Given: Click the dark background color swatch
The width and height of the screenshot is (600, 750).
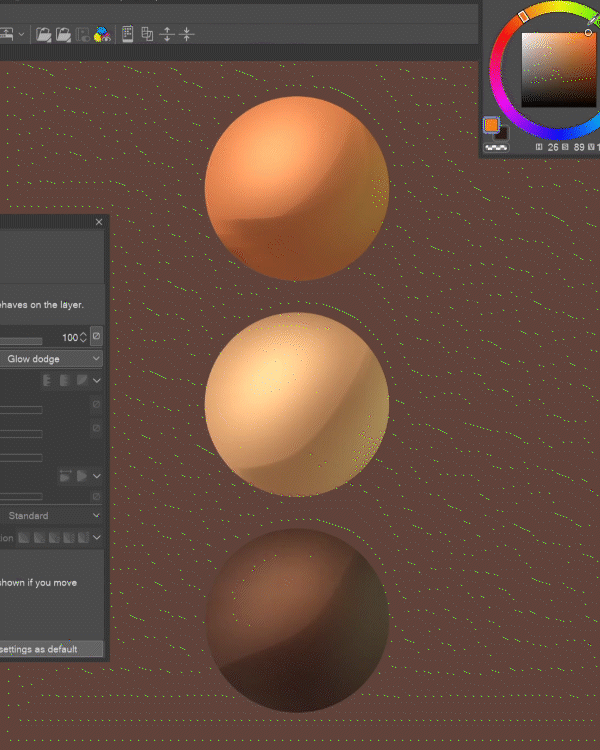Looking at the screenshot, I should (502, 134).
